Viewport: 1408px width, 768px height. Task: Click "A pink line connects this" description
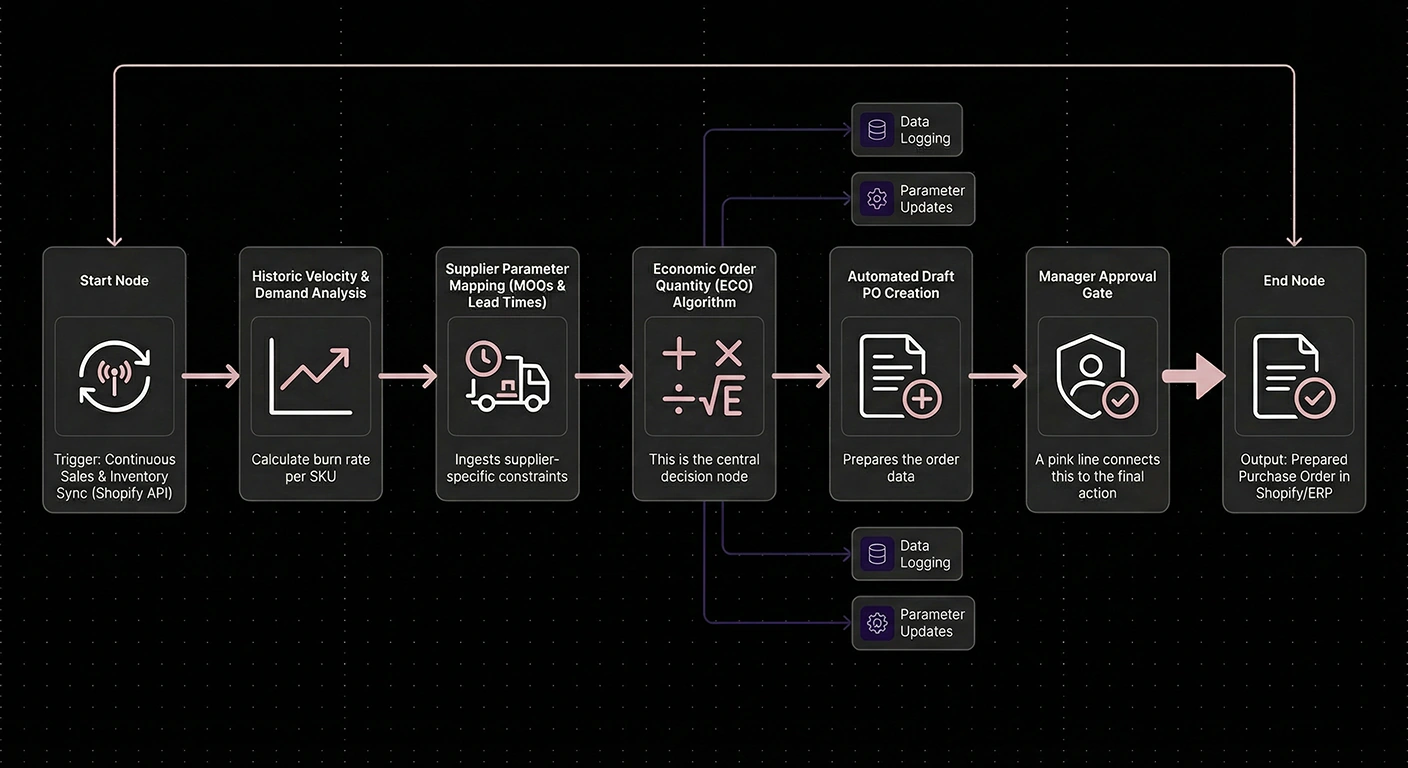coord(1097,476)
